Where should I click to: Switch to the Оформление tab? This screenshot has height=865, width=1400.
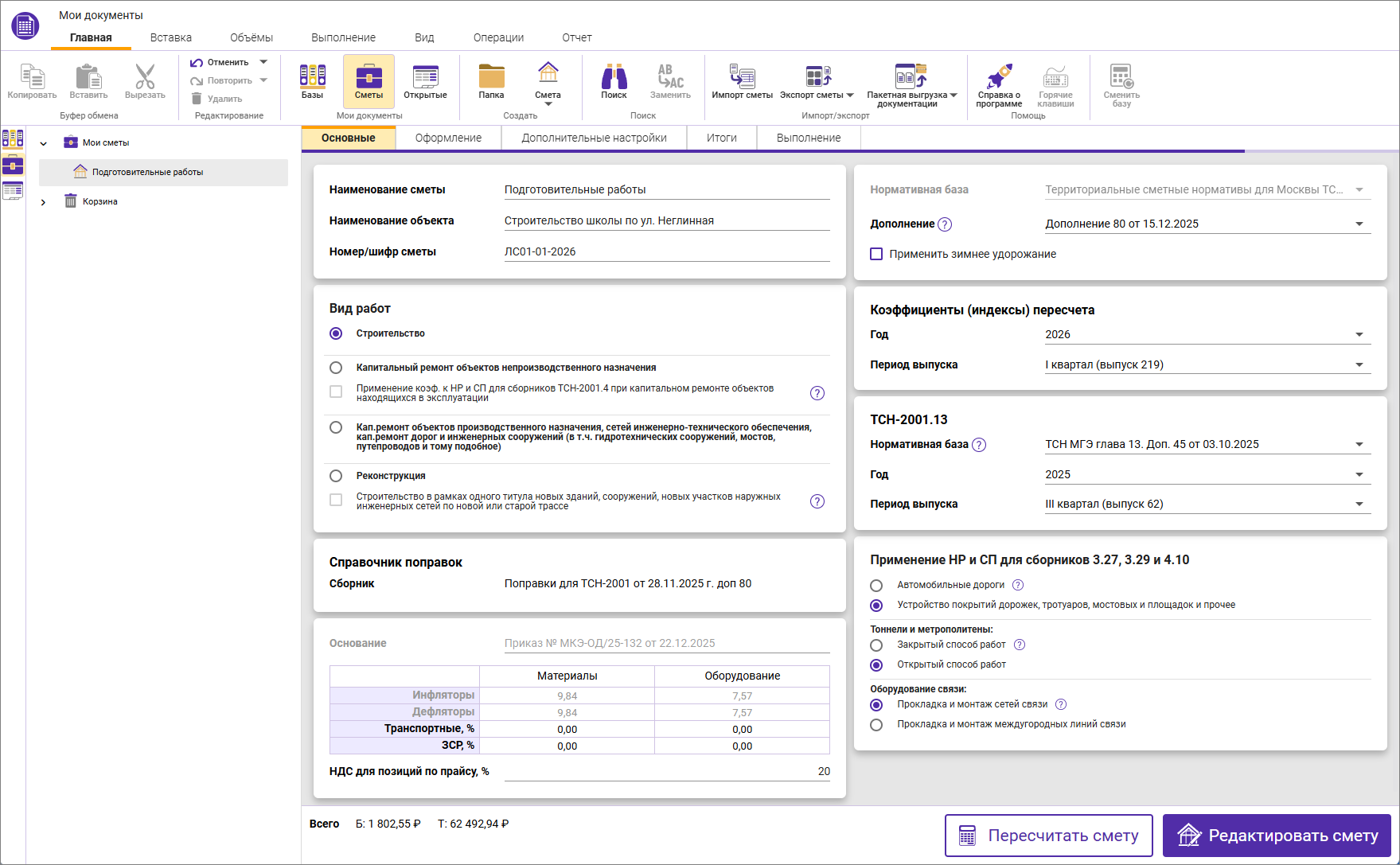[x=448, y=138]
